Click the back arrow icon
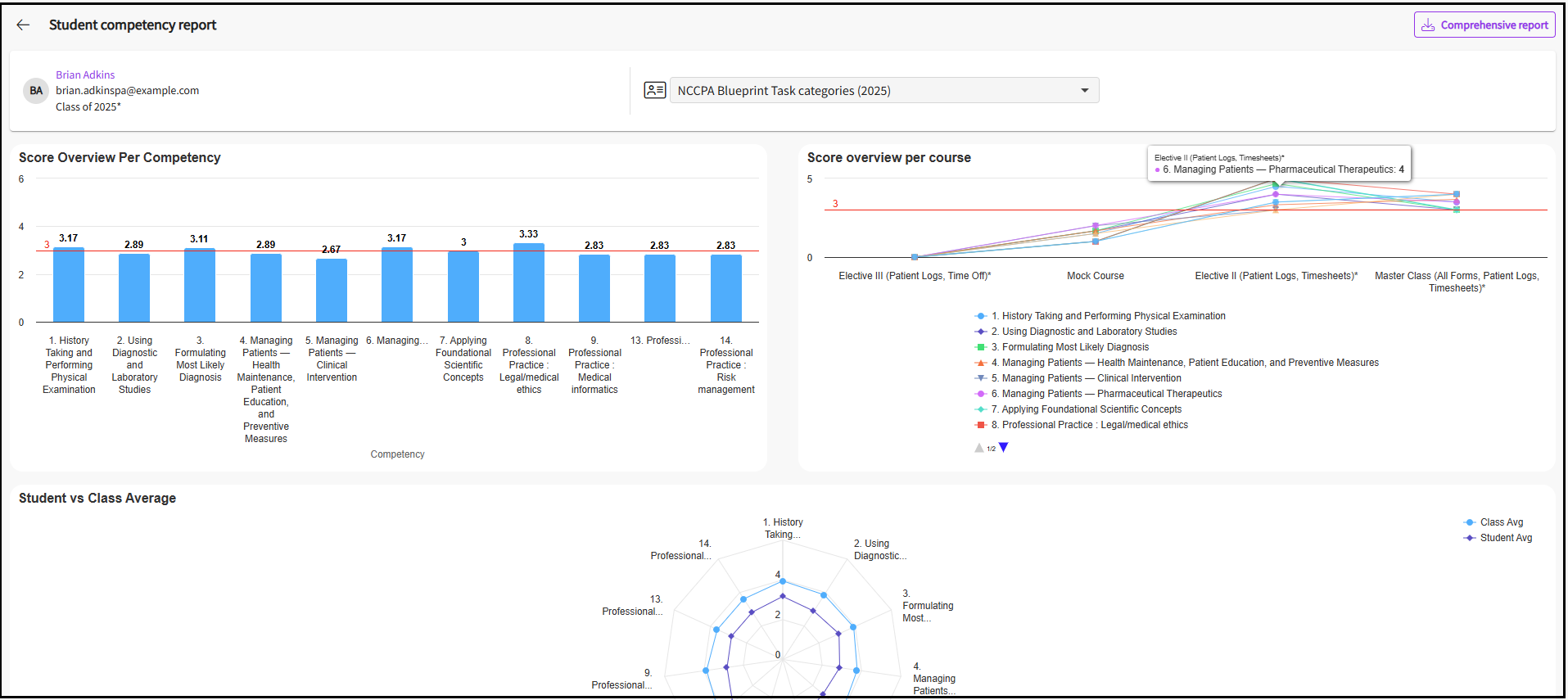This screenshot has height=700, width=1568. tap(23, 25)
